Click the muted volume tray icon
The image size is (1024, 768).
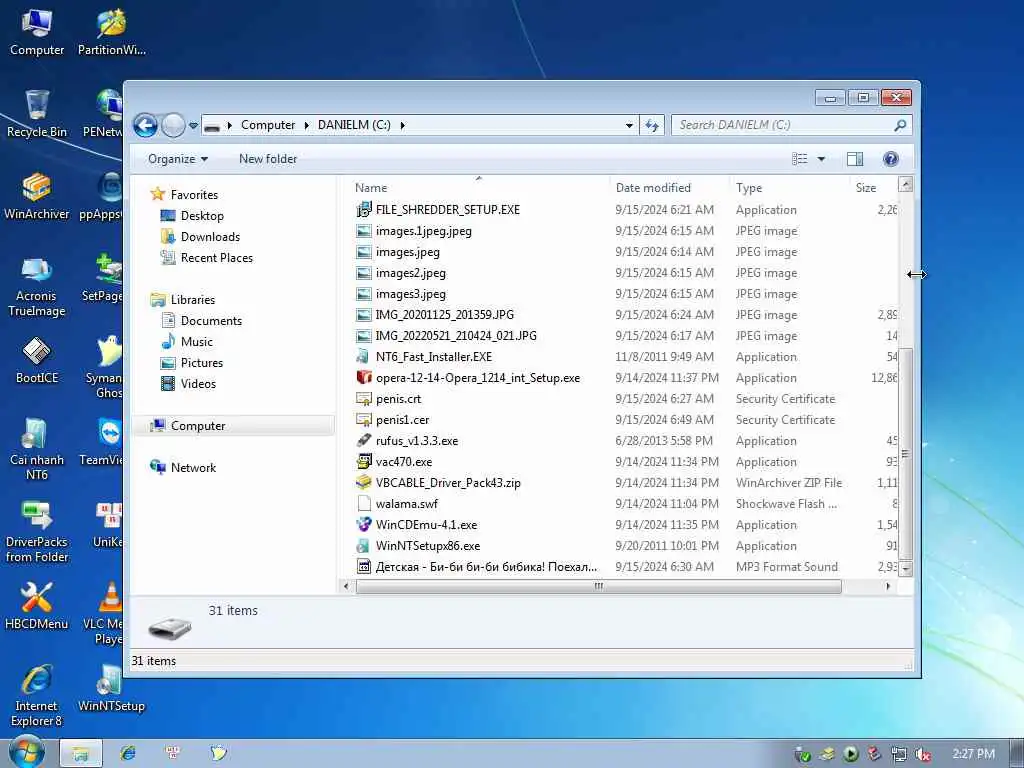click(923, 754)
